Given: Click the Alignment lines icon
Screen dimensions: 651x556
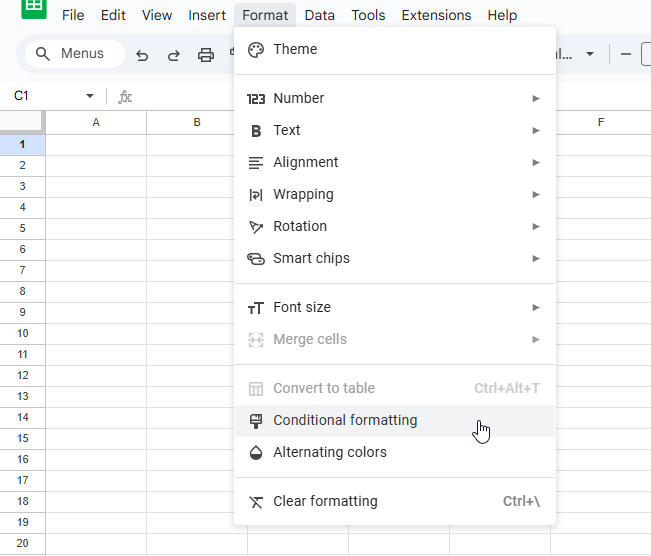Looking at the screenshot, I should [x=256, y=163].
